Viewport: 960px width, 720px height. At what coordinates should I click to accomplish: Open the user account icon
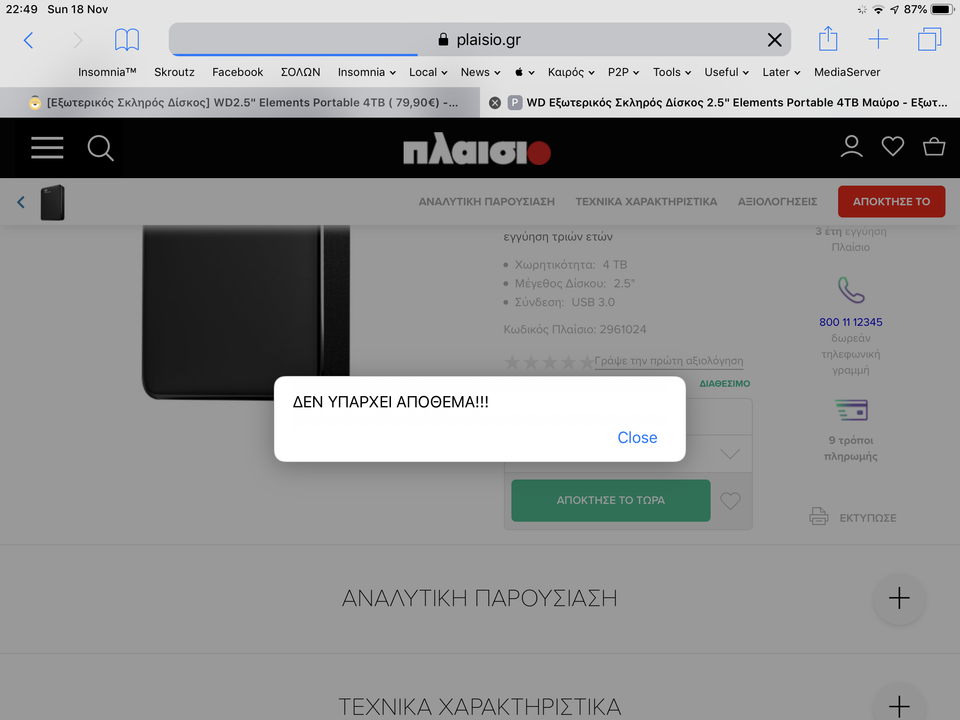pos(851,147)
